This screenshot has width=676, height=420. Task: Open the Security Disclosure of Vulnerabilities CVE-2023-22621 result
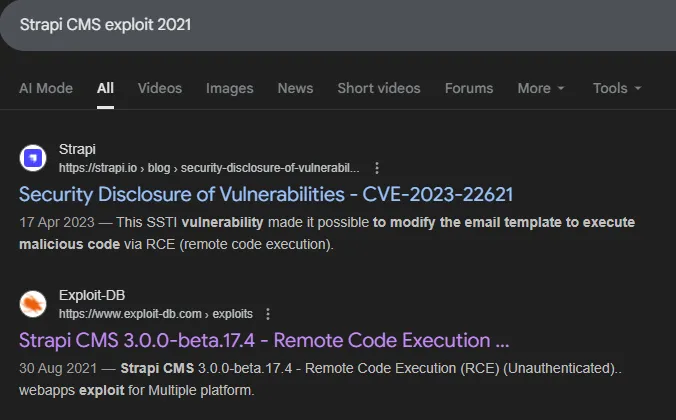click(x=265, y=193)
